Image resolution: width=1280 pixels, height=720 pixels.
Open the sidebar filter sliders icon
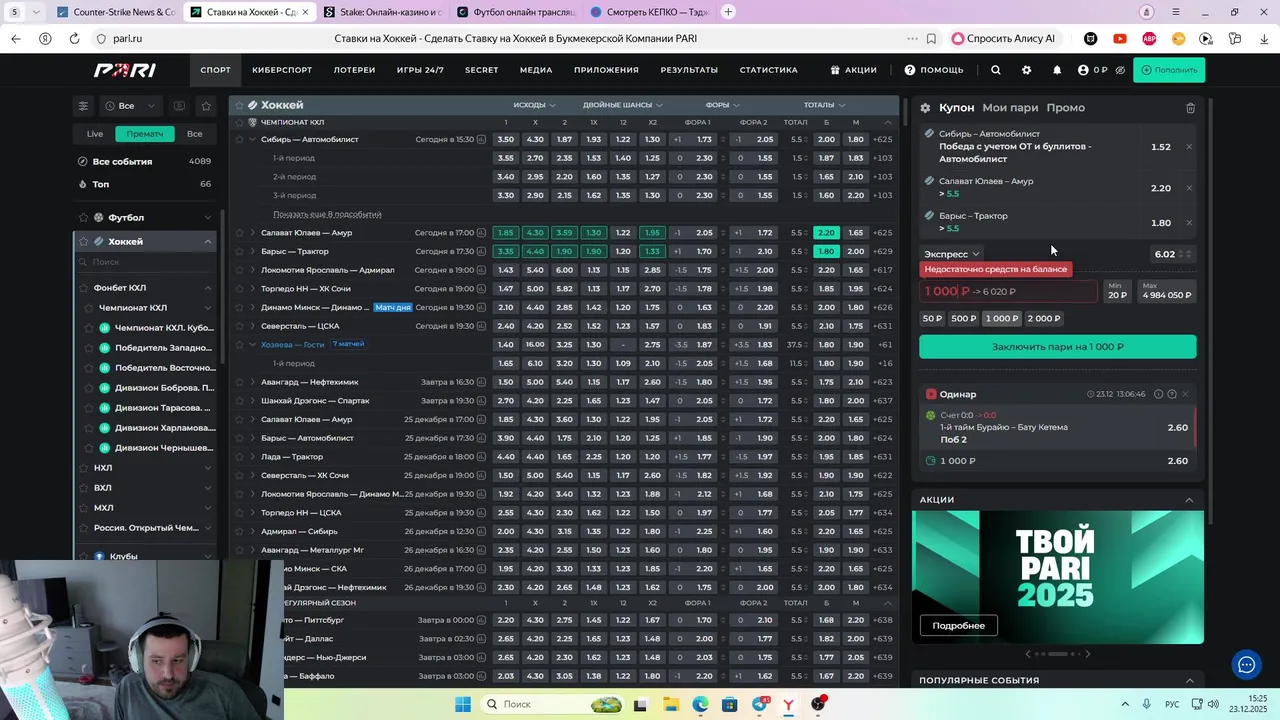pyautogui.click(x=83, y=106)
